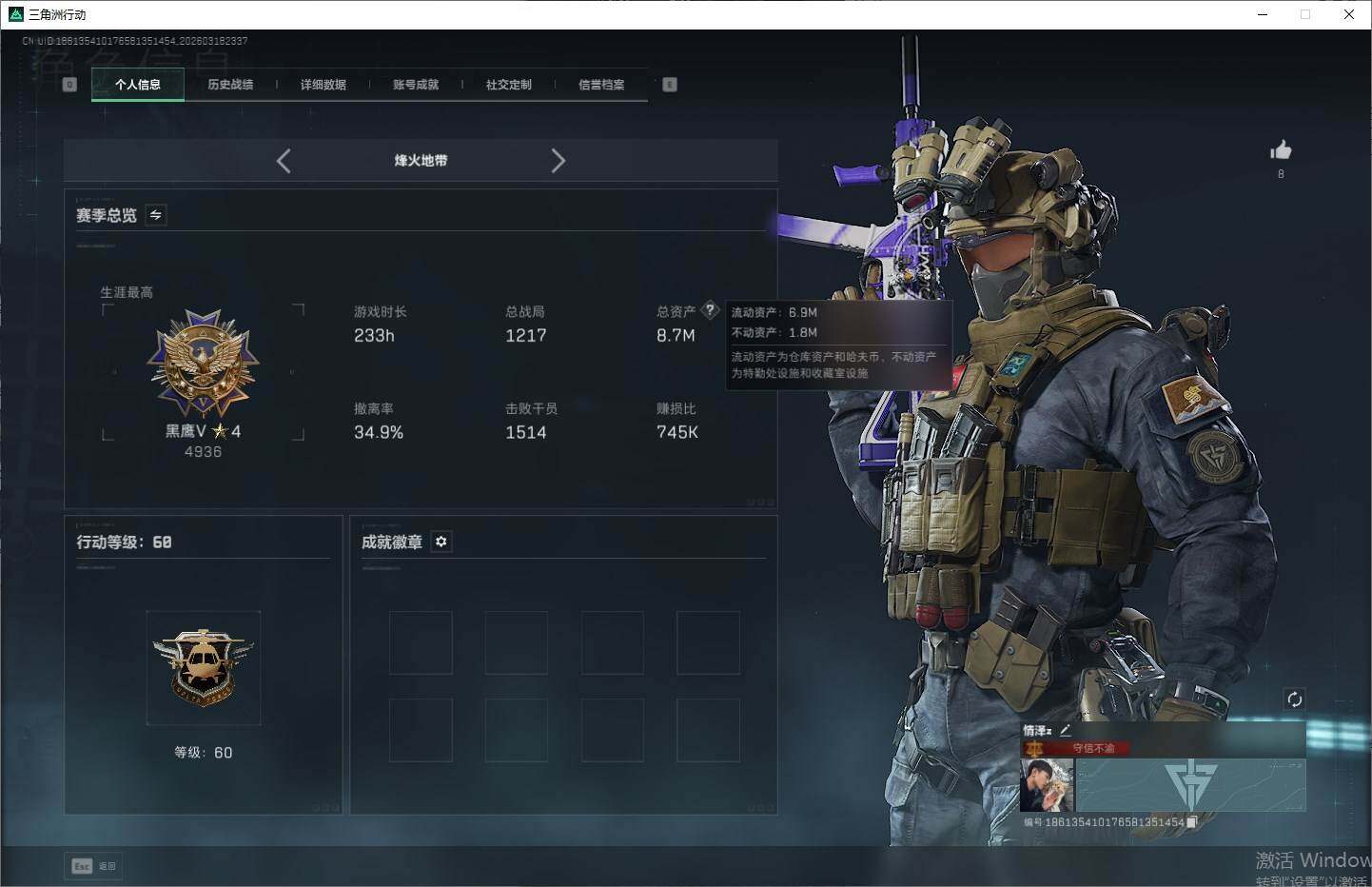The image size is (1372, 887).
Task: Click the rank score 4936
Action: (203, 452)
